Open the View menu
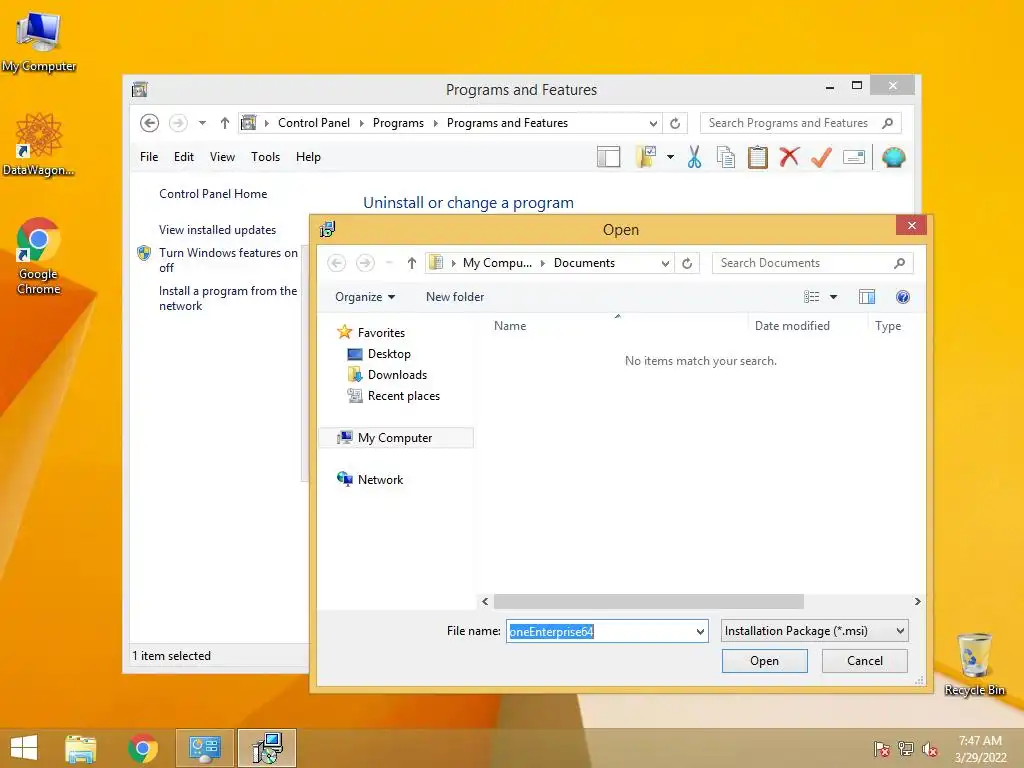The width and height of the screenshot is (1024, 768). [222, 157]
